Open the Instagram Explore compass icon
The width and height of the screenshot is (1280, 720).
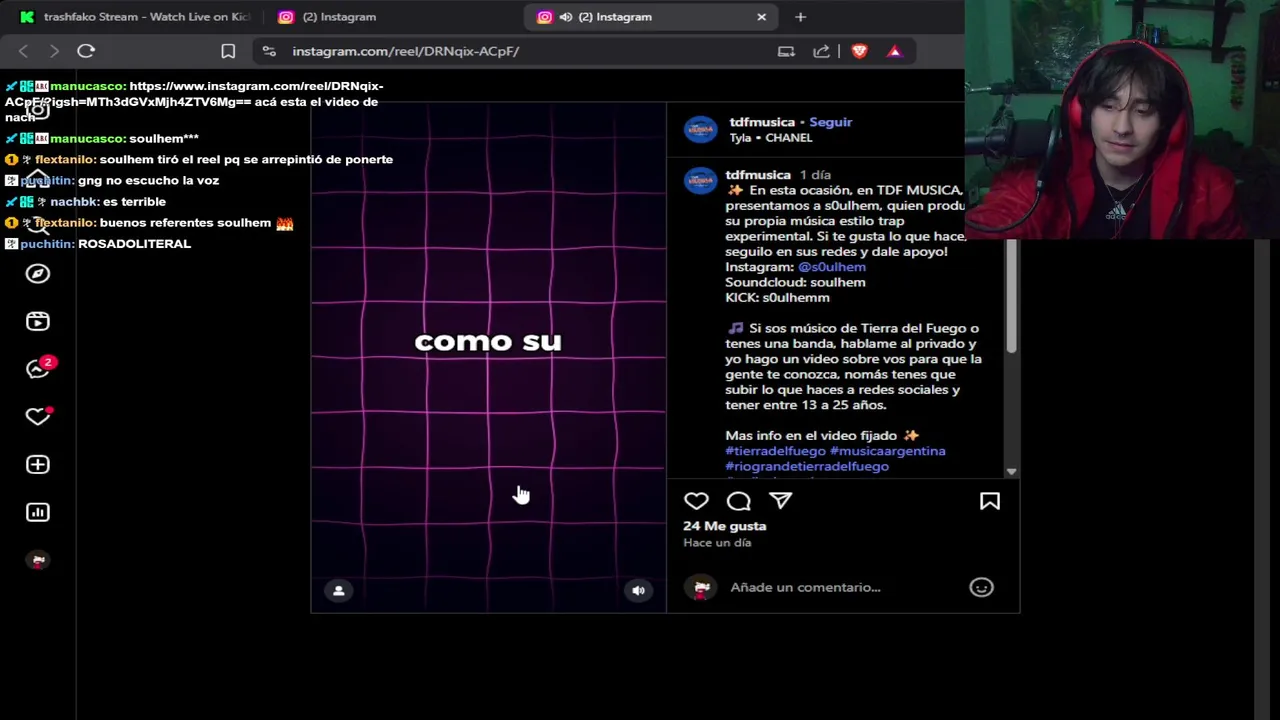click(37, 273)
